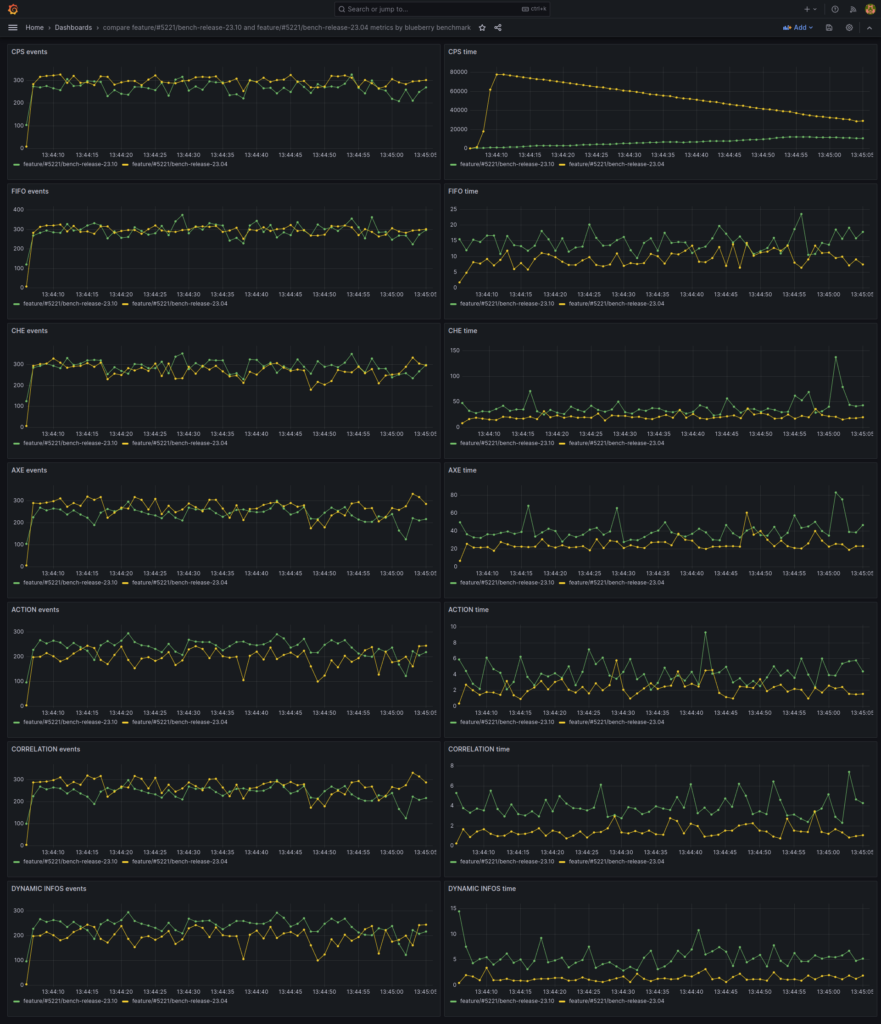Click the DYNAMIC INFOS events panel title
881x1024 pixels.
49,889
